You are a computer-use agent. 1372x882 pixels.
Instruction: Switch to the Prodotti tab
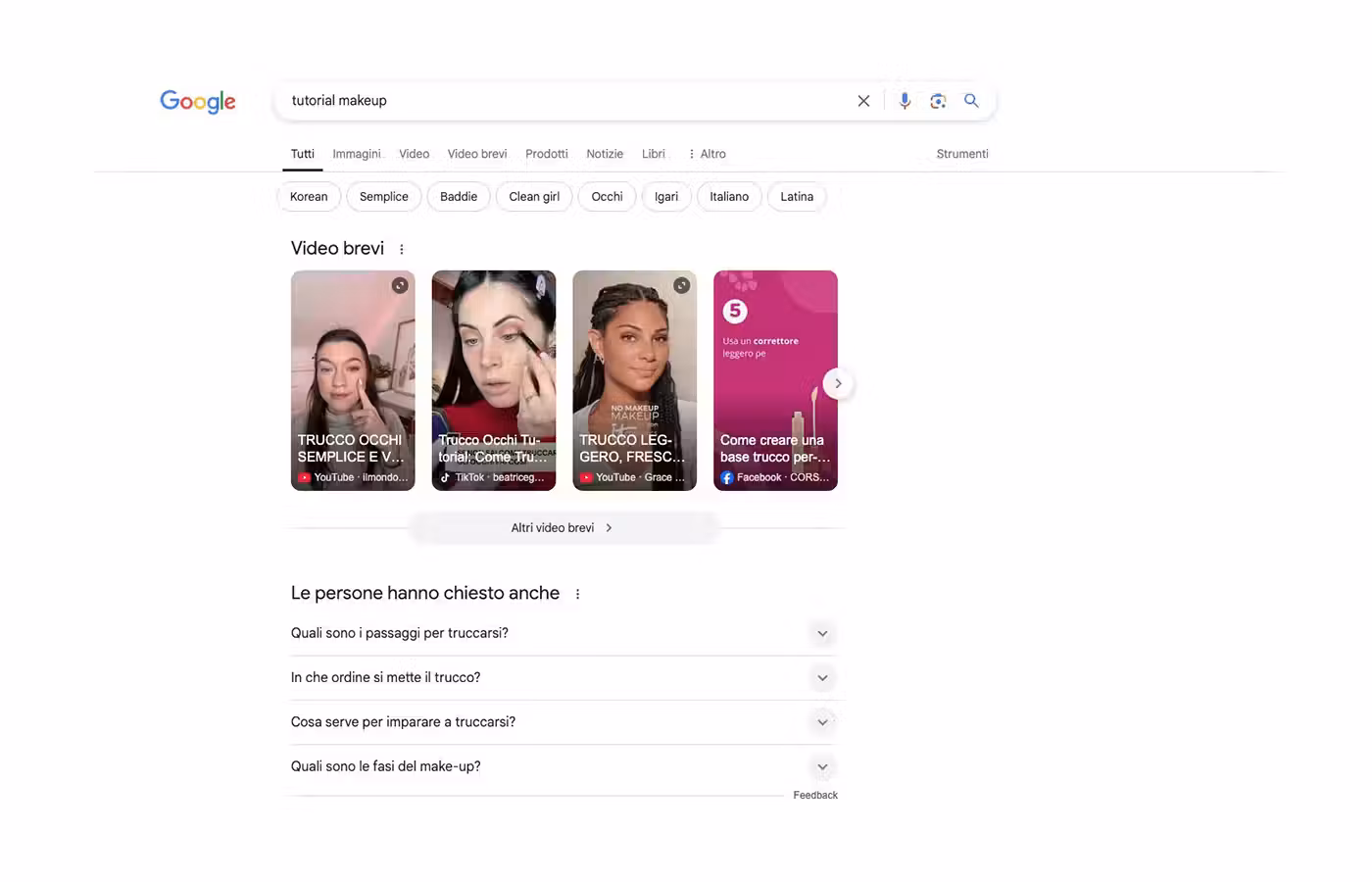point(547,154)
